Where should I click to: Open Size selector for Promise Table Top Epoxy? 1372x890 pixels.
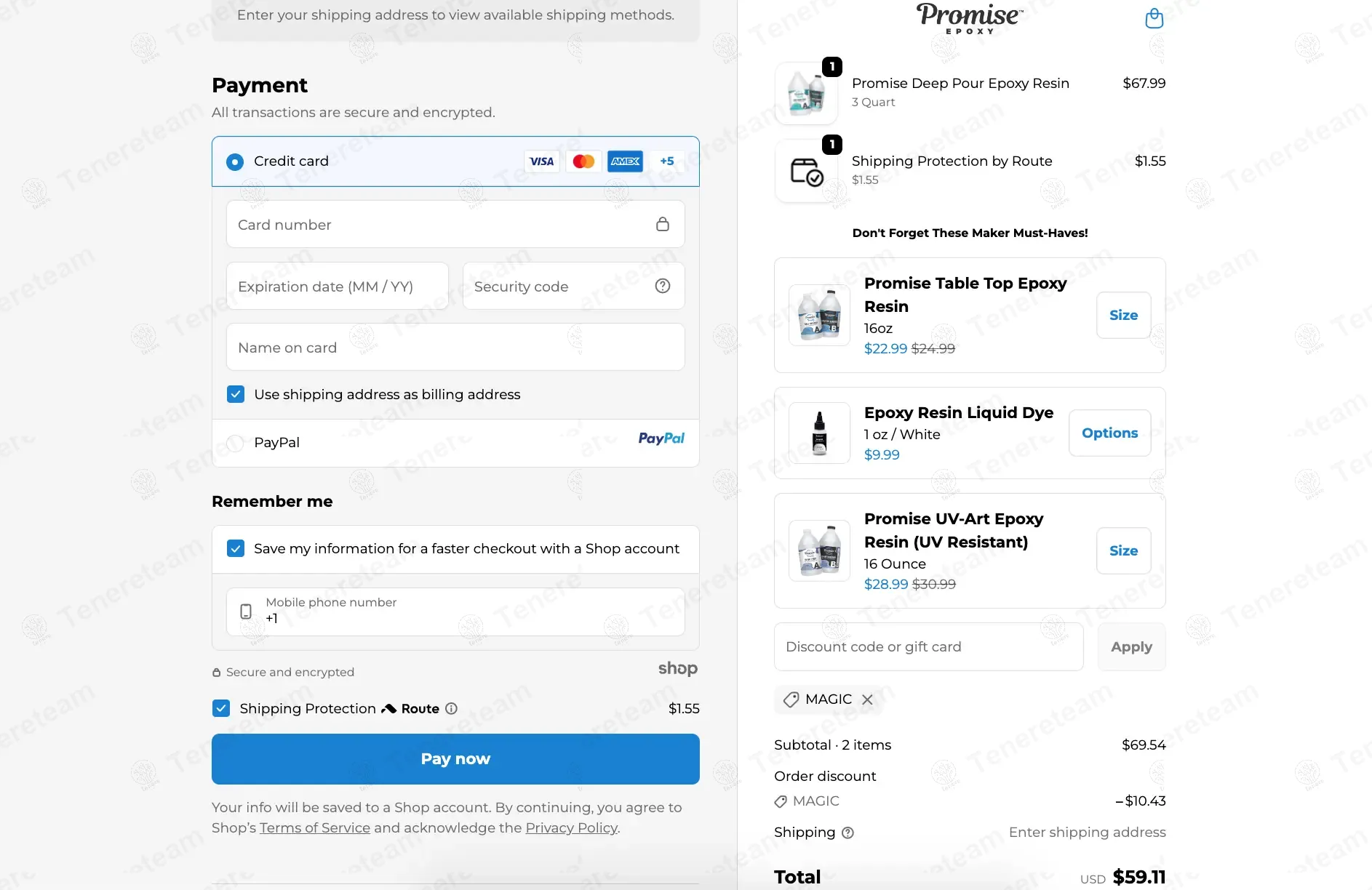click(1123, 315)
